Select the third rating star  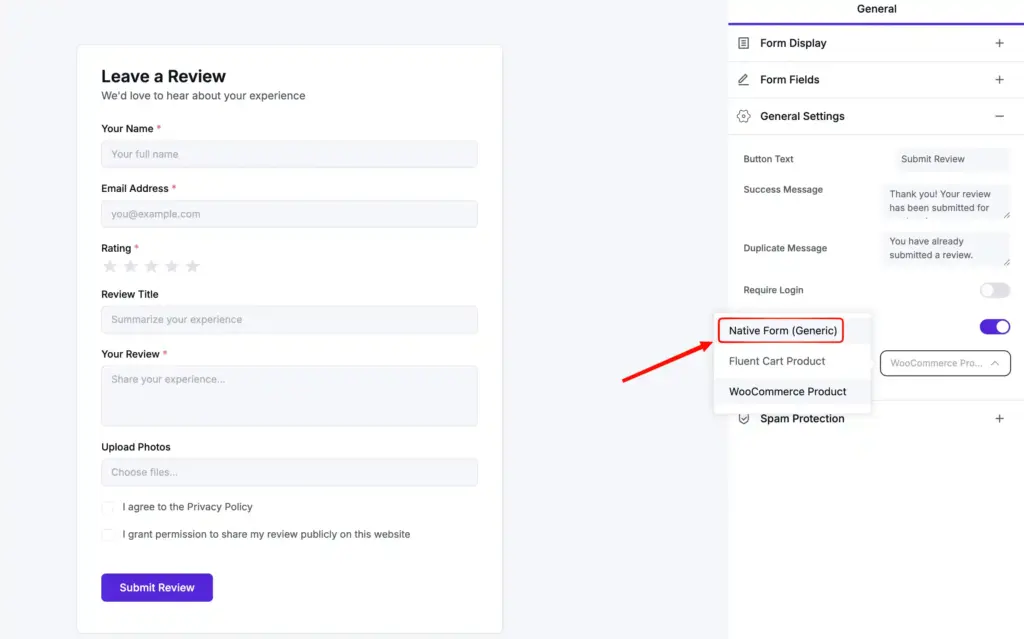150,266
